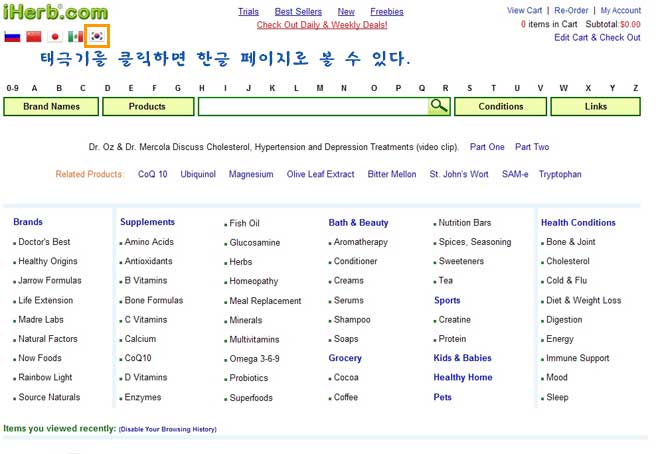Viewport: 660px width, 454px height.
Task: Click inside the search text field
Action: 314,106
